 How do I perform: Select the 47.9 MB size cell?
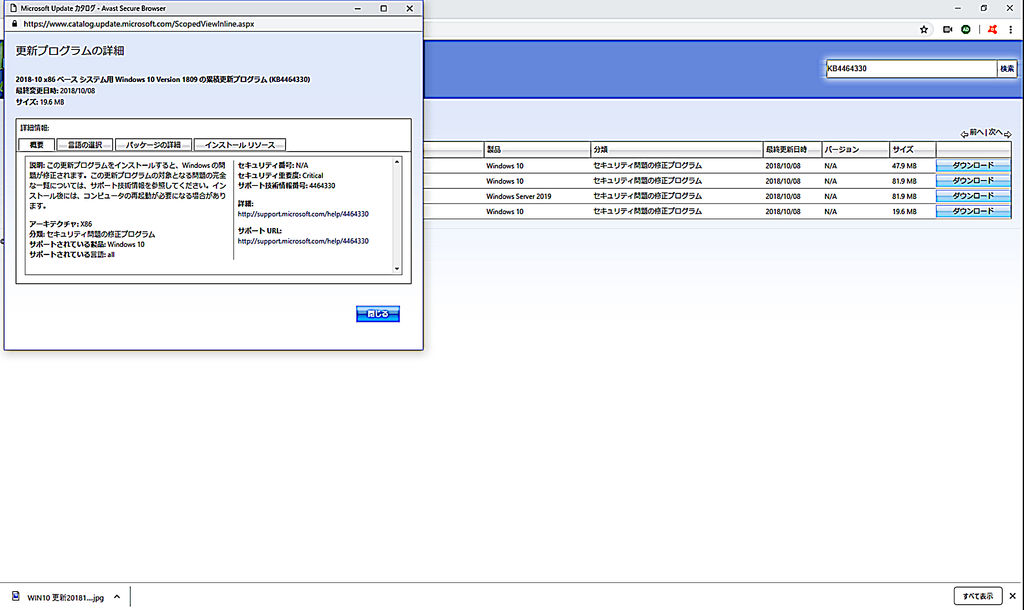(904, 166)
